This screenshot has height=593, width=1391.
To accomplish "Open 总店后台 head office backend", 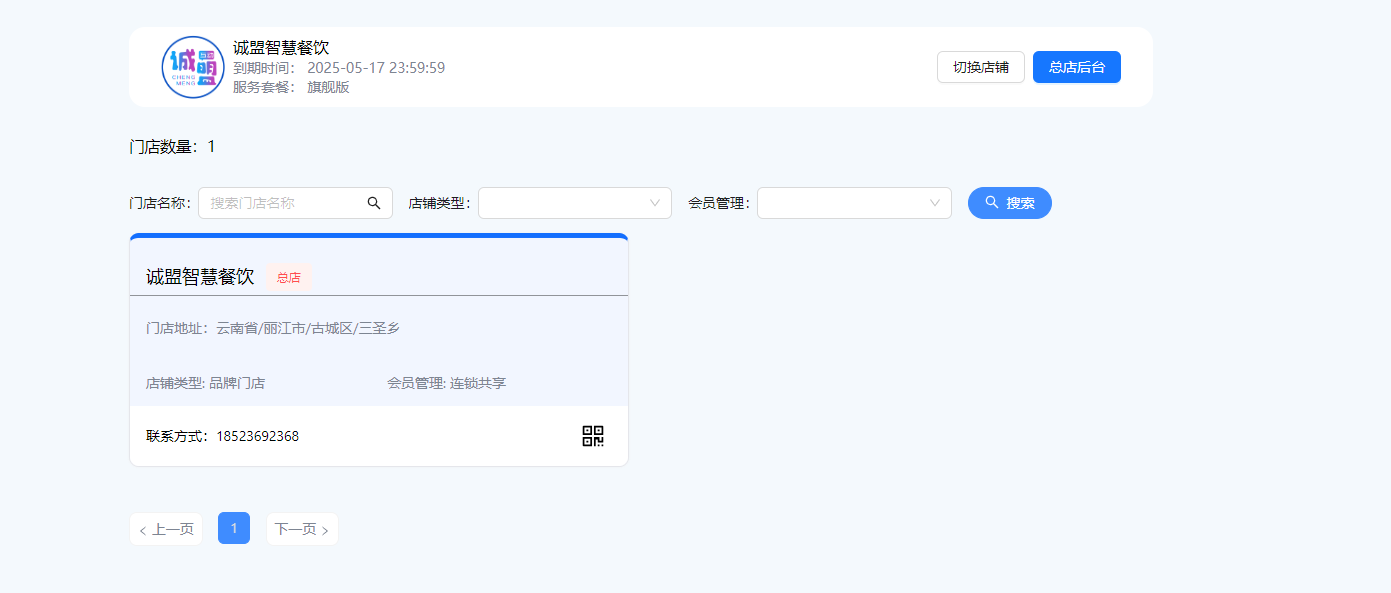I will (1076, 67).
